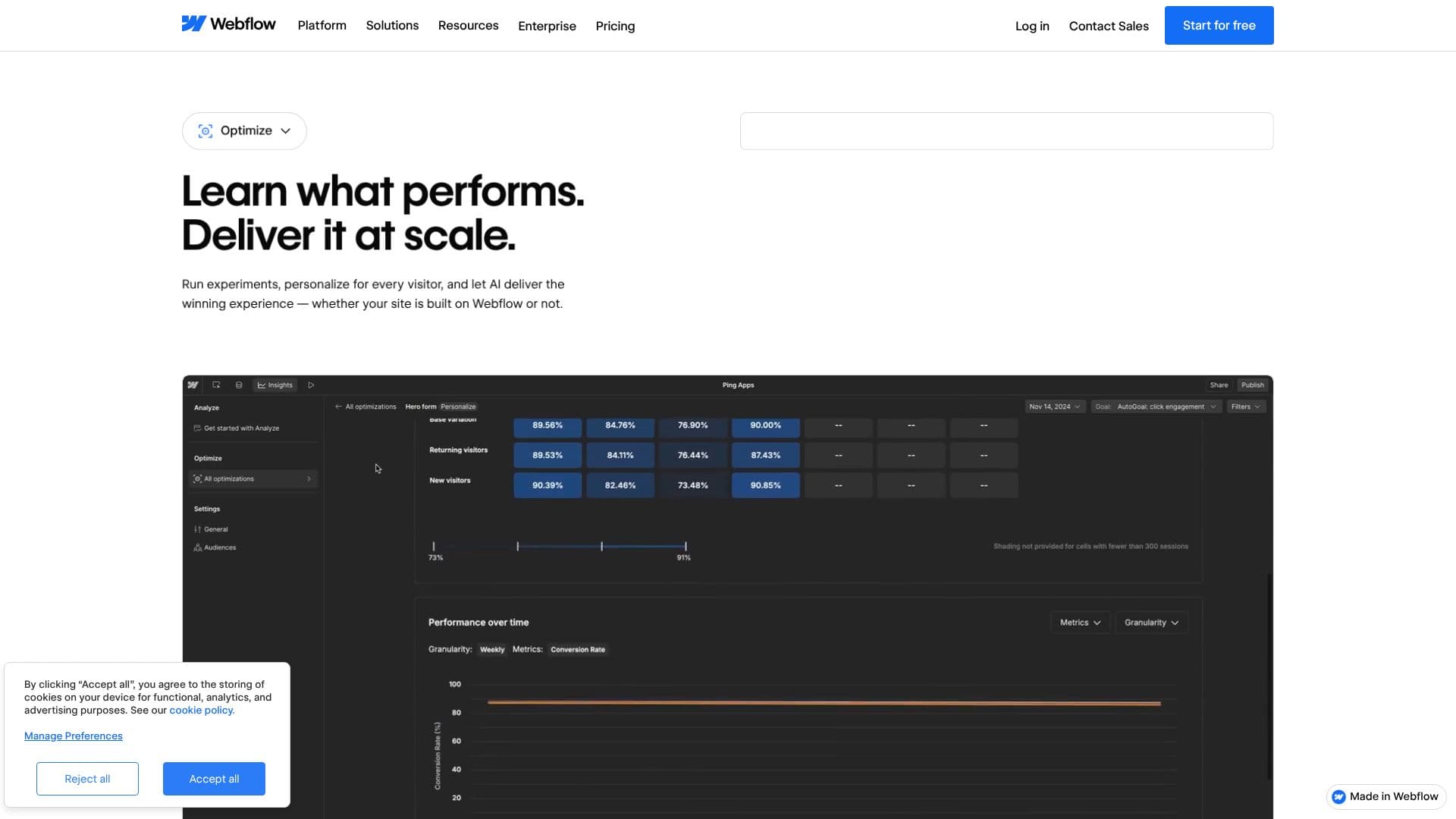Click the Made in Webflow badge icon

click(1338, 797)
